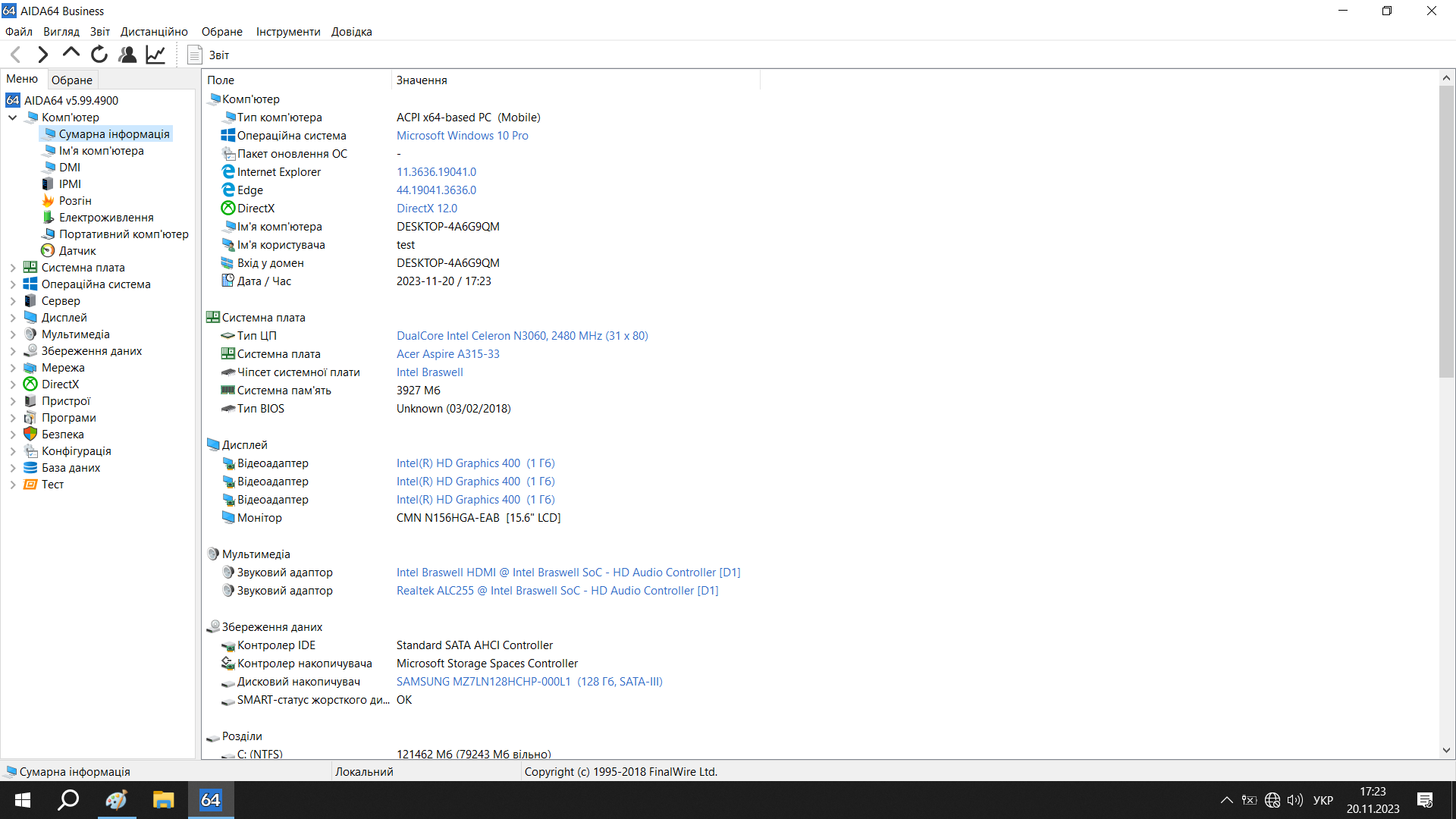Open the Довідка menu
Image resolution: width=1456 pixels, height=819 pixels.
pos(352,32)
